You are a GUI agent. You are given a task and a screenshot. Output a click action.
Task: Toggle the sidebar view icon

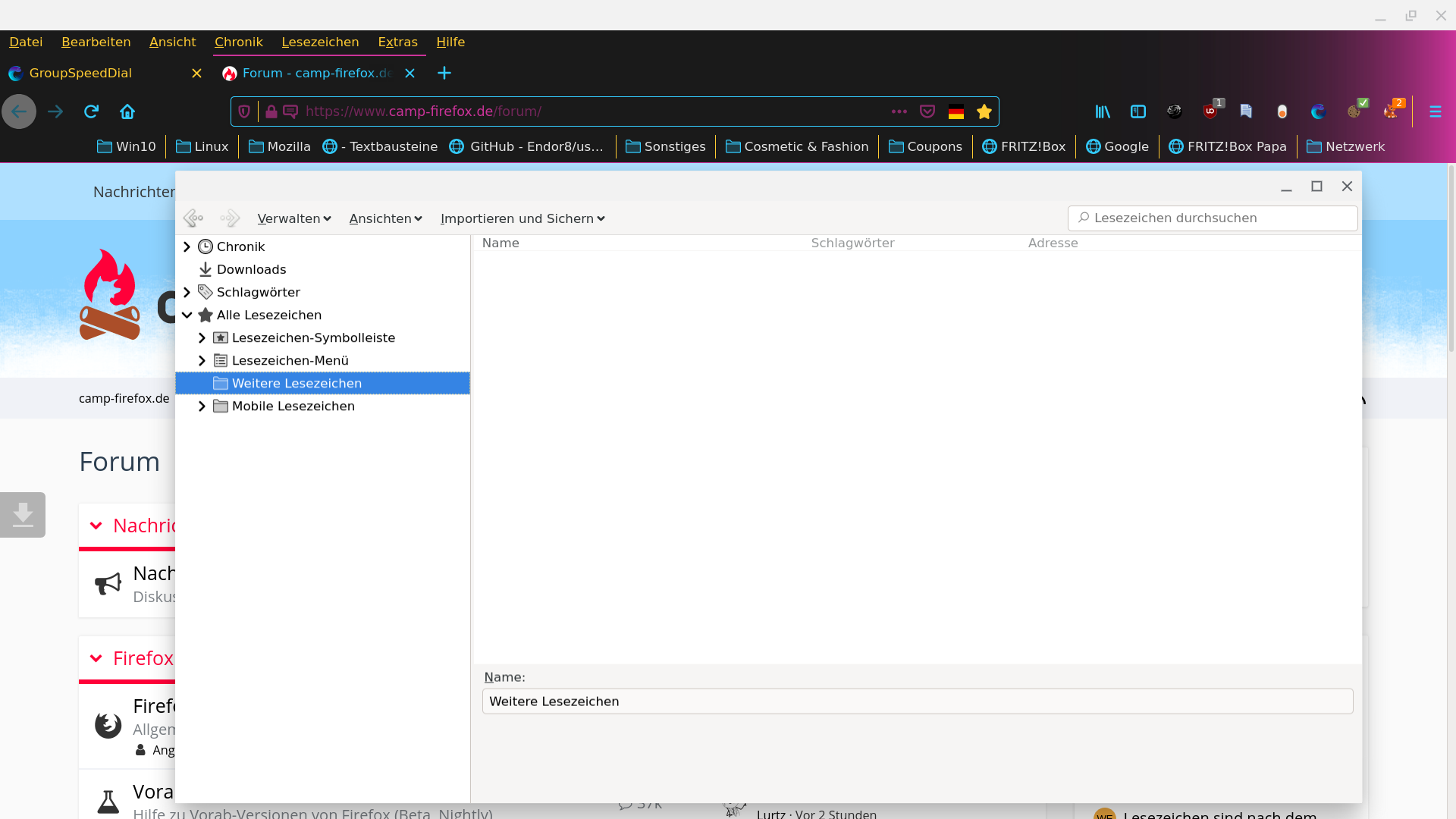pyautogui.click(x=1138, y=111)
